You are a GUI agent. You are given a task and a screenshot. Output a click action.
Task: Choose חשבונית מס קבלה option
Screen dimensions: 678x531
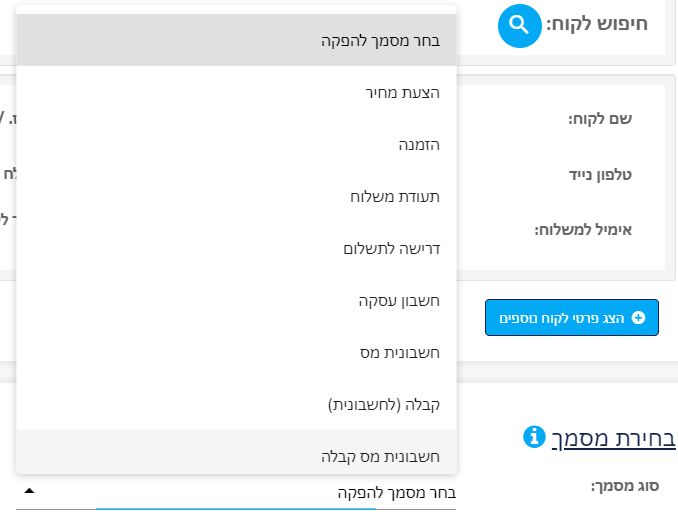236,452
